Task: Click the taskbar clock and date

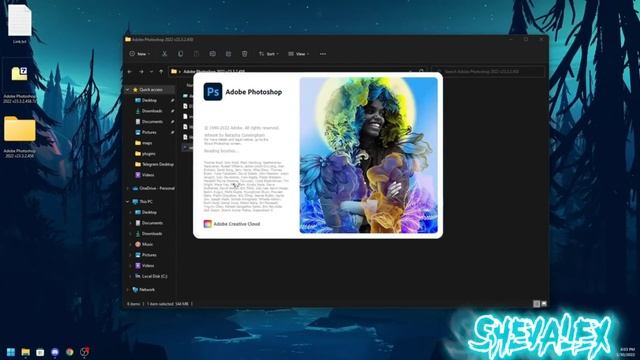Action: pos(627,352)
